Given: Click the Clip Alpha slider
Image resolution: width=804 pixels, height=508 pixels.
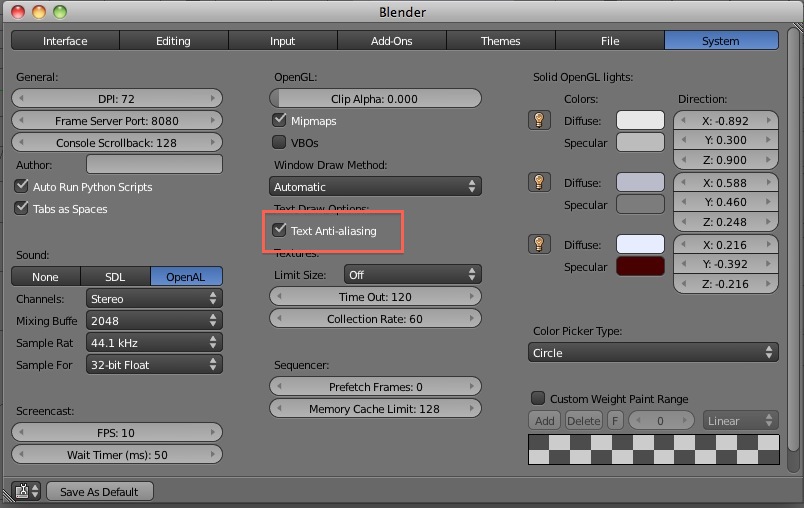Looking at the screenshot, I should [375, 98].
